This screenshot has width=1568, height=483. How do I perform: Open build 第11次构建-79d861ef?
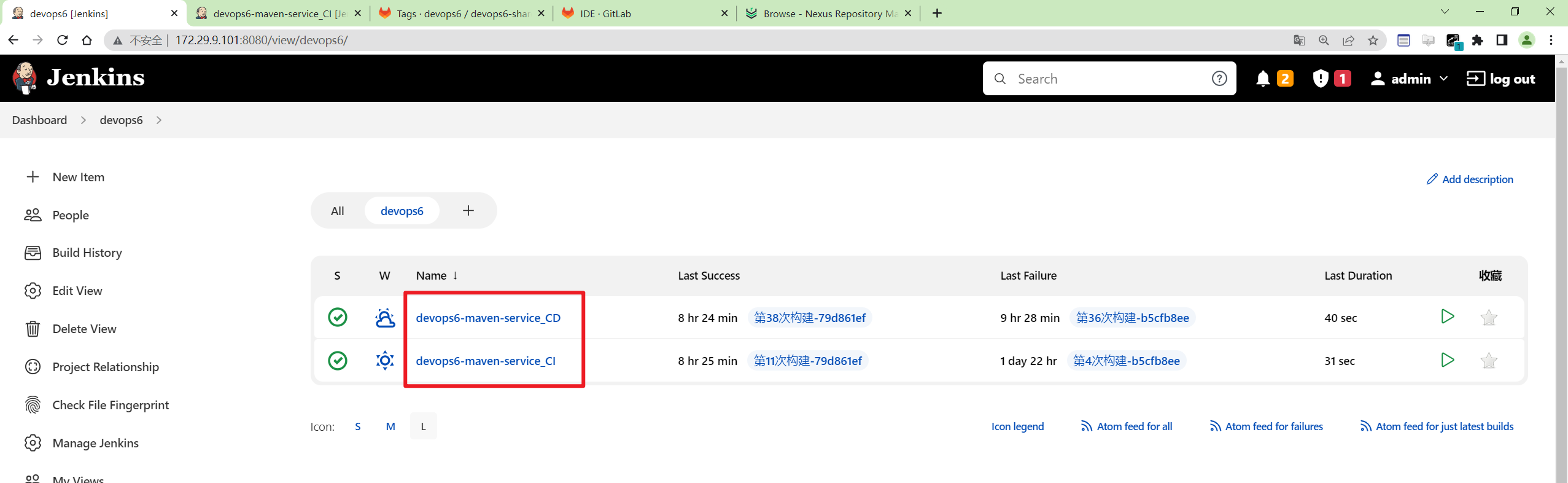[807, 361]
